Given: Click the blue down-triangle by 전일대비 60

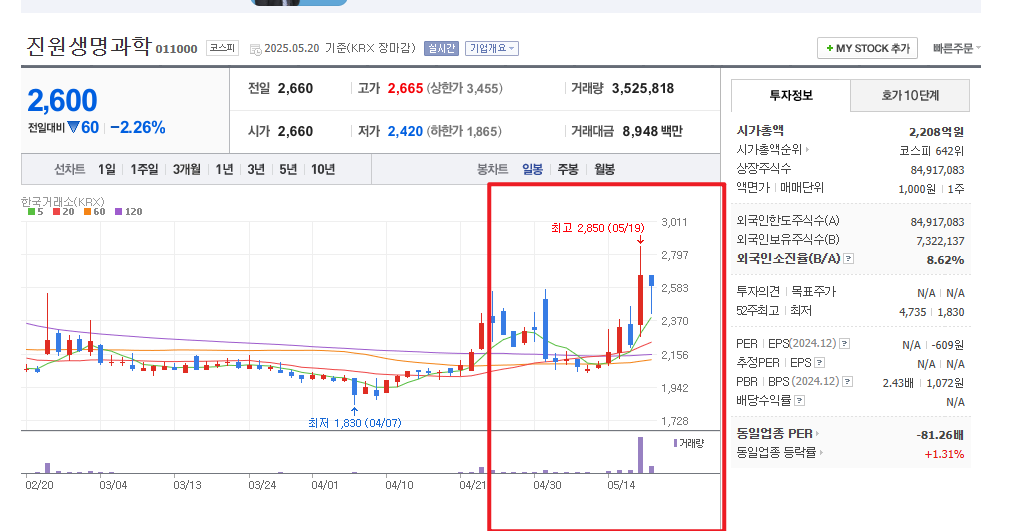Looking at the screenshot, I should click(73, 127).
